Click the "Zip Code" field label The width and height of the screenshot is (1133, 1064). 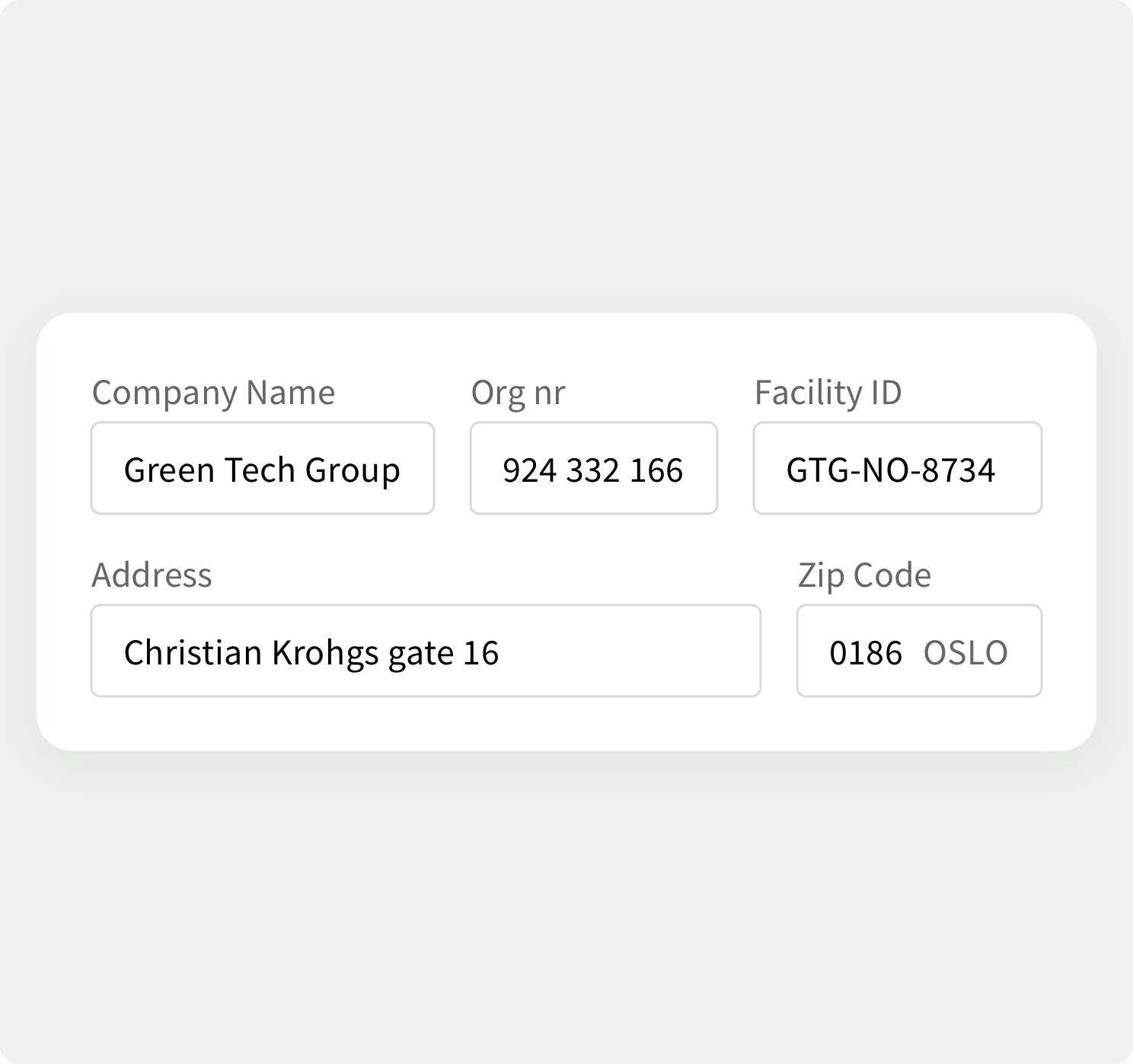click(864, 575)
